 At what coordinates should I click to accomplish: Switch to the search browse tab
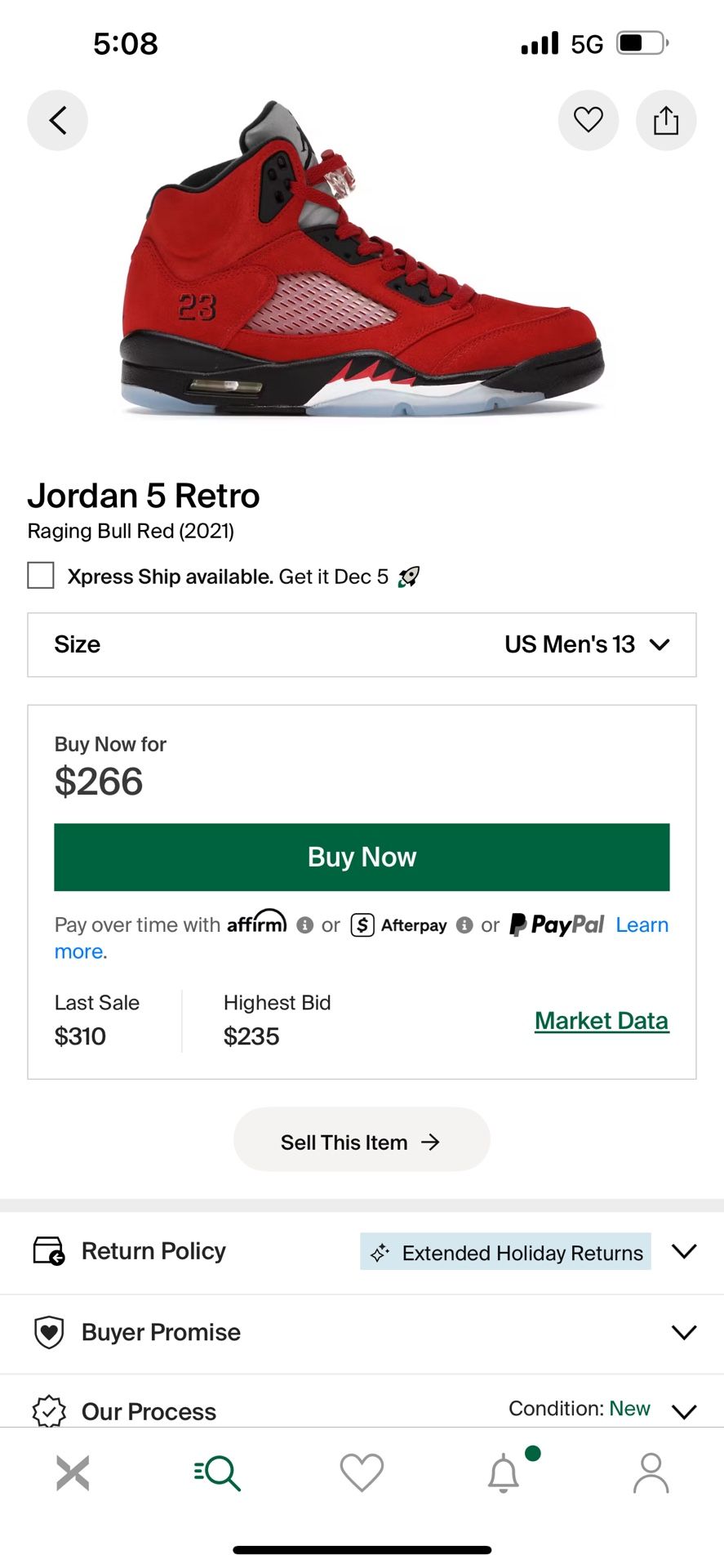[x=217, y=1472]
